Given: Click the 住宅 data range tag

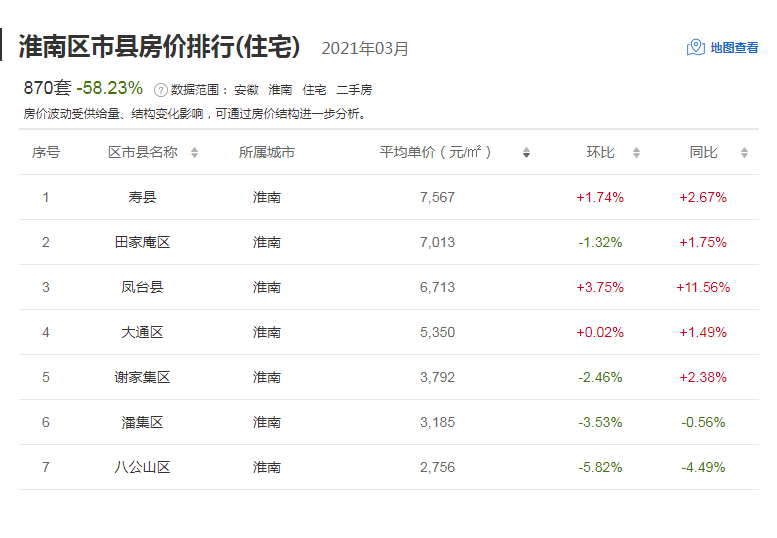Looking at the screenshot, I should click(x=314, y=90).
